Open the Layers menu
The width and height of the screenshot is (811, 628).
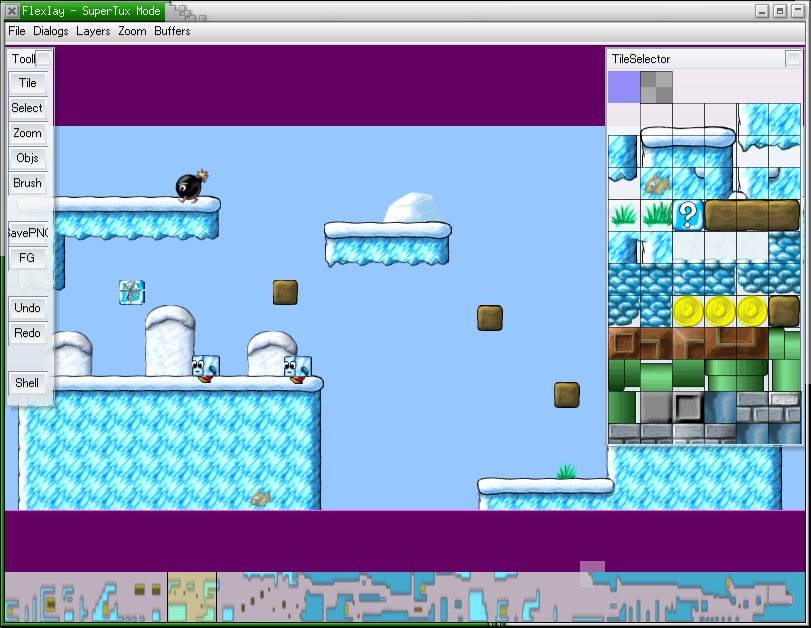93,31
